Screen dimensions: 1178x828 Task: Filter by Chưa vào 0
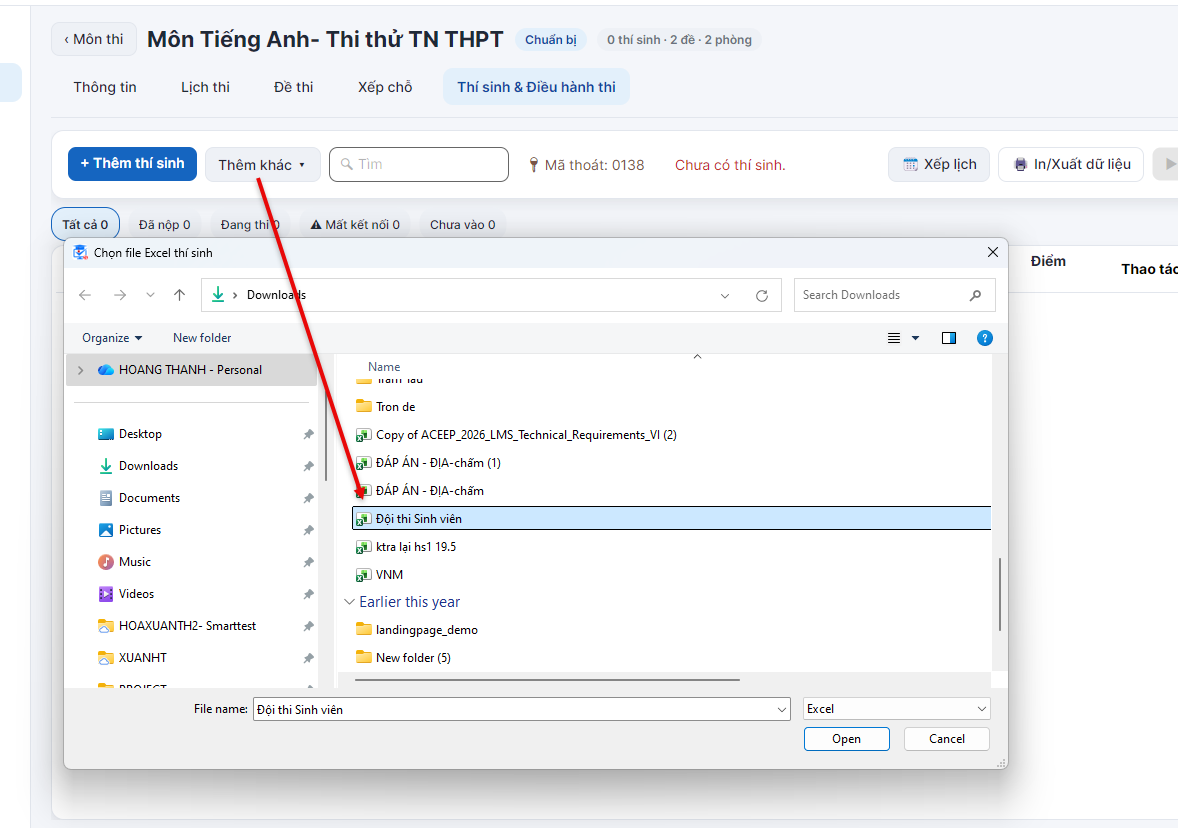pyautogui.click(x=463, y=225)
